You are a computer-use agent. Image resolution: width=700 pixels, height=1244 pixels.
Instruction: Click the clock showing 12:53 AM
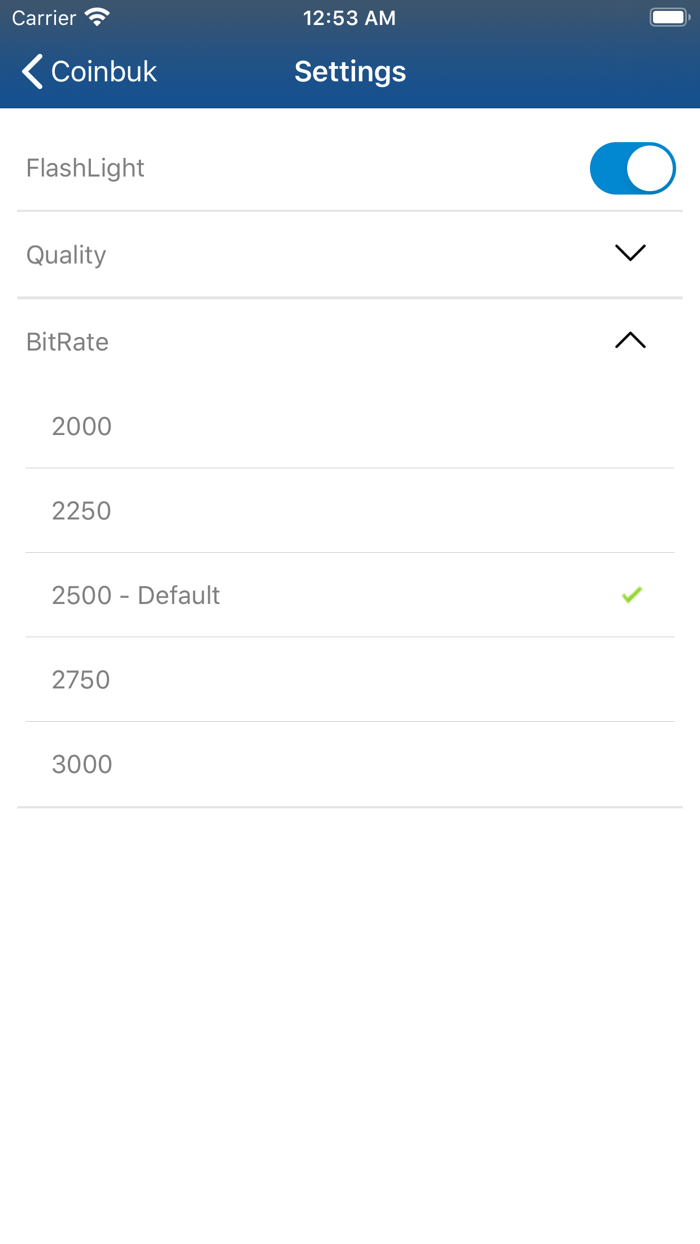tap(349, 17)
